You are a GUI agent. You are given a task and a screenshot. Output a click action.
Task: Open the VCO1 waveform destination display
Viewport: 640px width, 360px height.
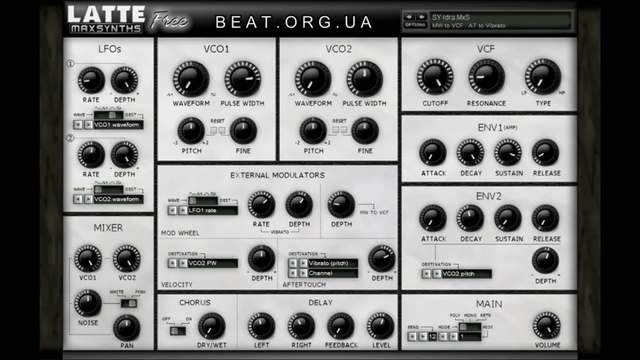pyautogui.click(x=118, y=124)
